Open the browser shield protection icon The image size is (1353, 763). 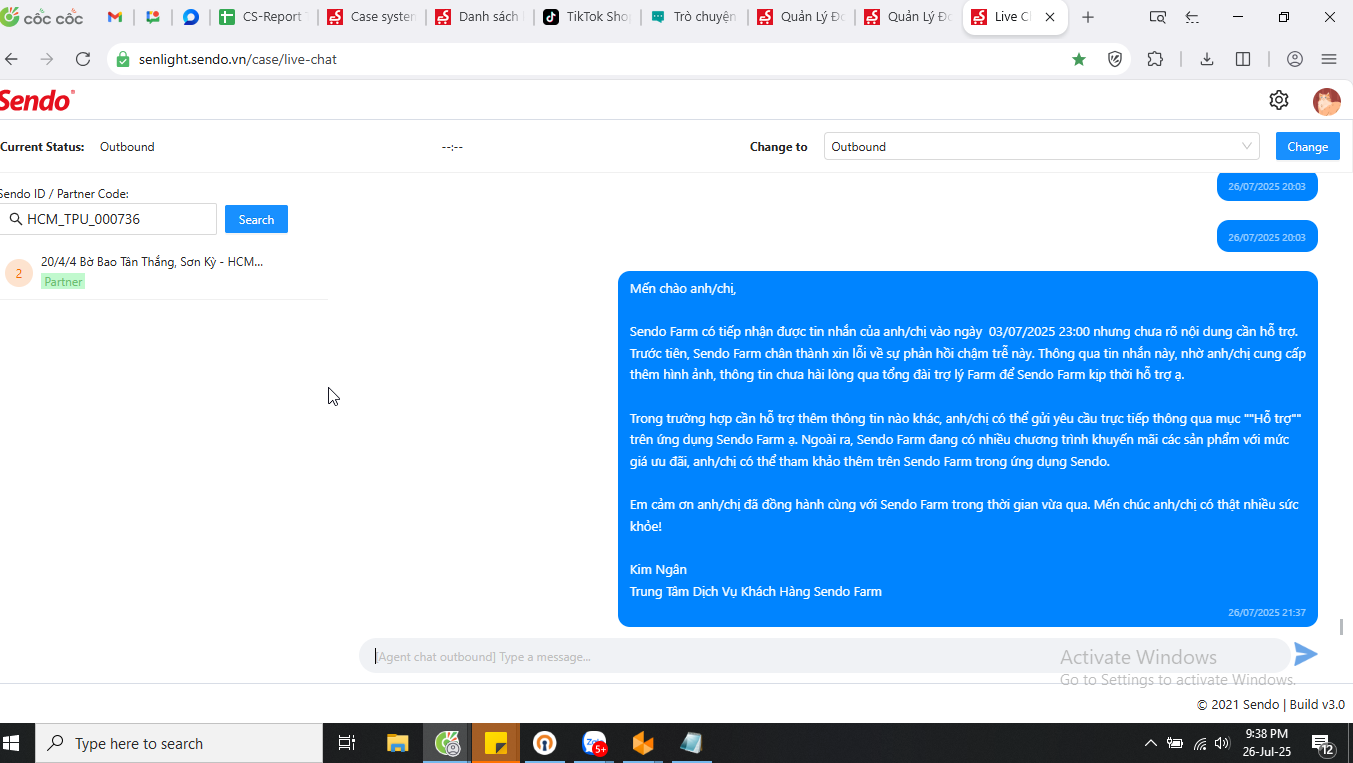click(1115, 59)
